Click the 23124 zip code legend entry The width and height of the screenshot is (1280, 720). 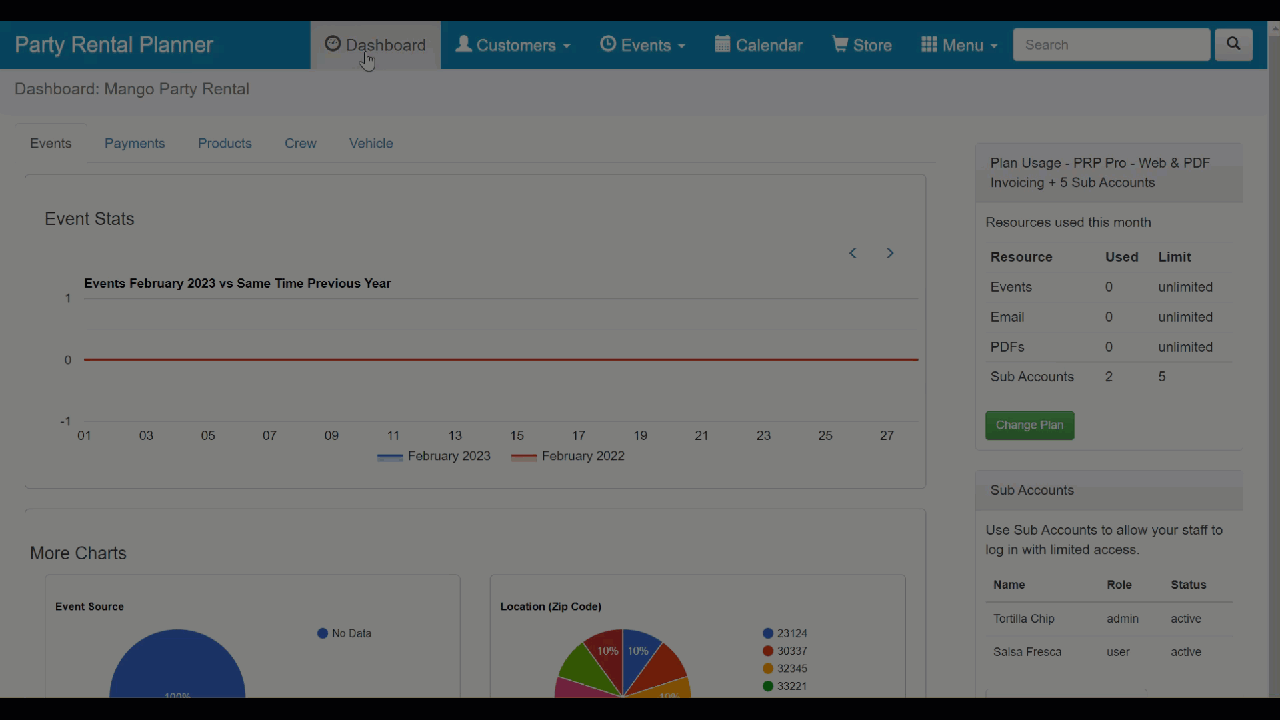coord(784,633)
